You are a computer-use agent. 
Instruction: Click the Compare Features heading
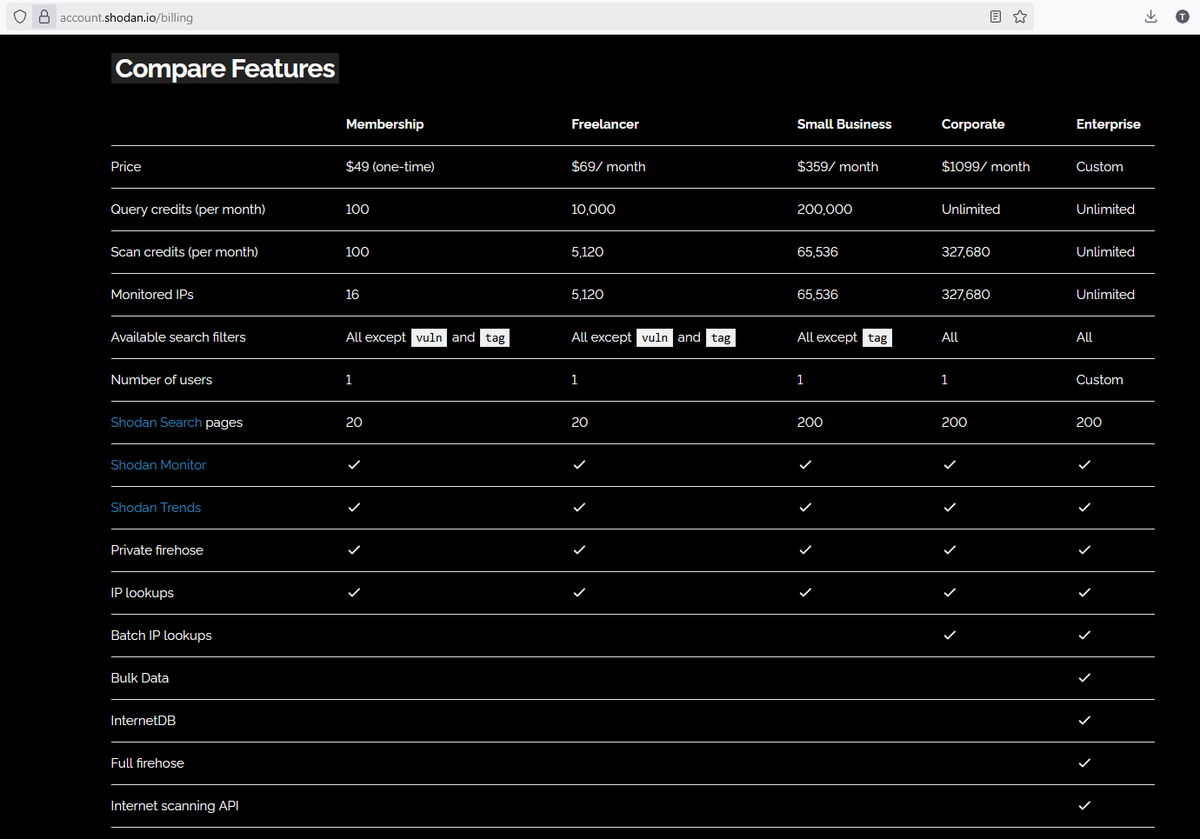[225, 68]
